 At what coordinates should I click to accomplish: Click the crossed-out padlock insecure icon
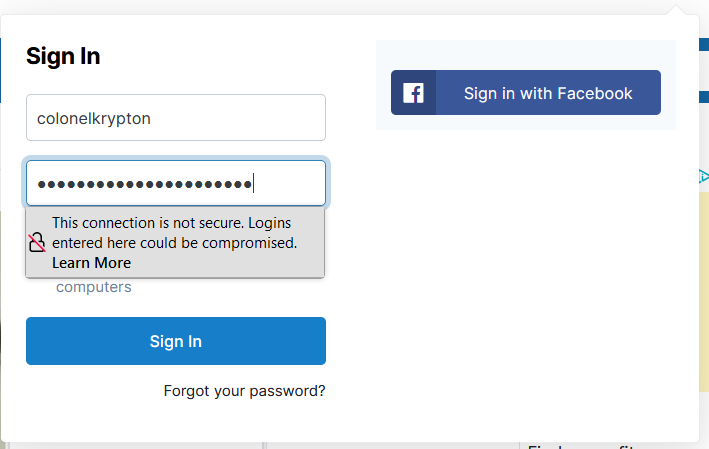pyautogui.click(x=37, y=243)
